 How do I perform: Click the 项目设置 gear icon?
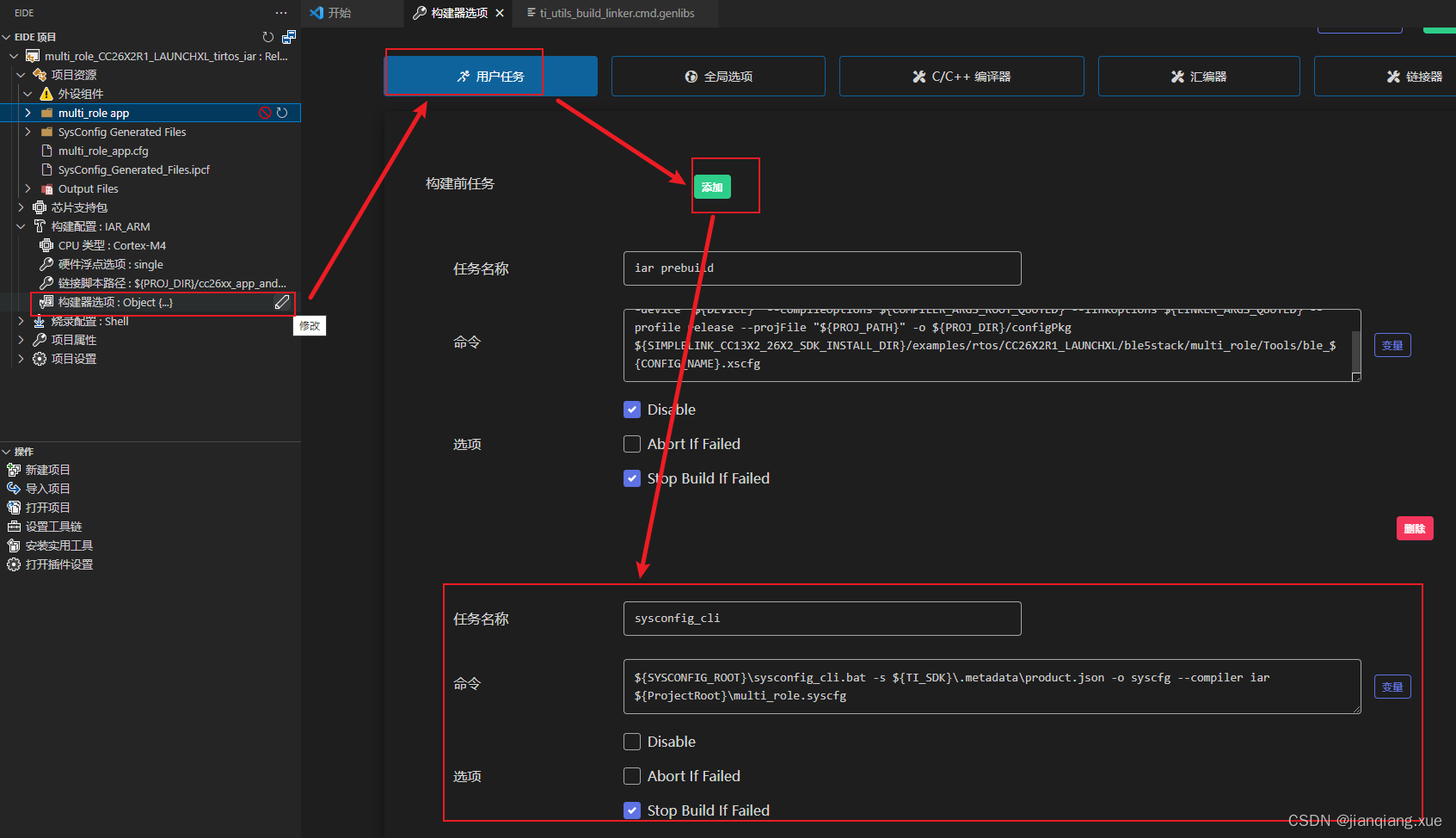pyautogui.click(x=40, y=359)
